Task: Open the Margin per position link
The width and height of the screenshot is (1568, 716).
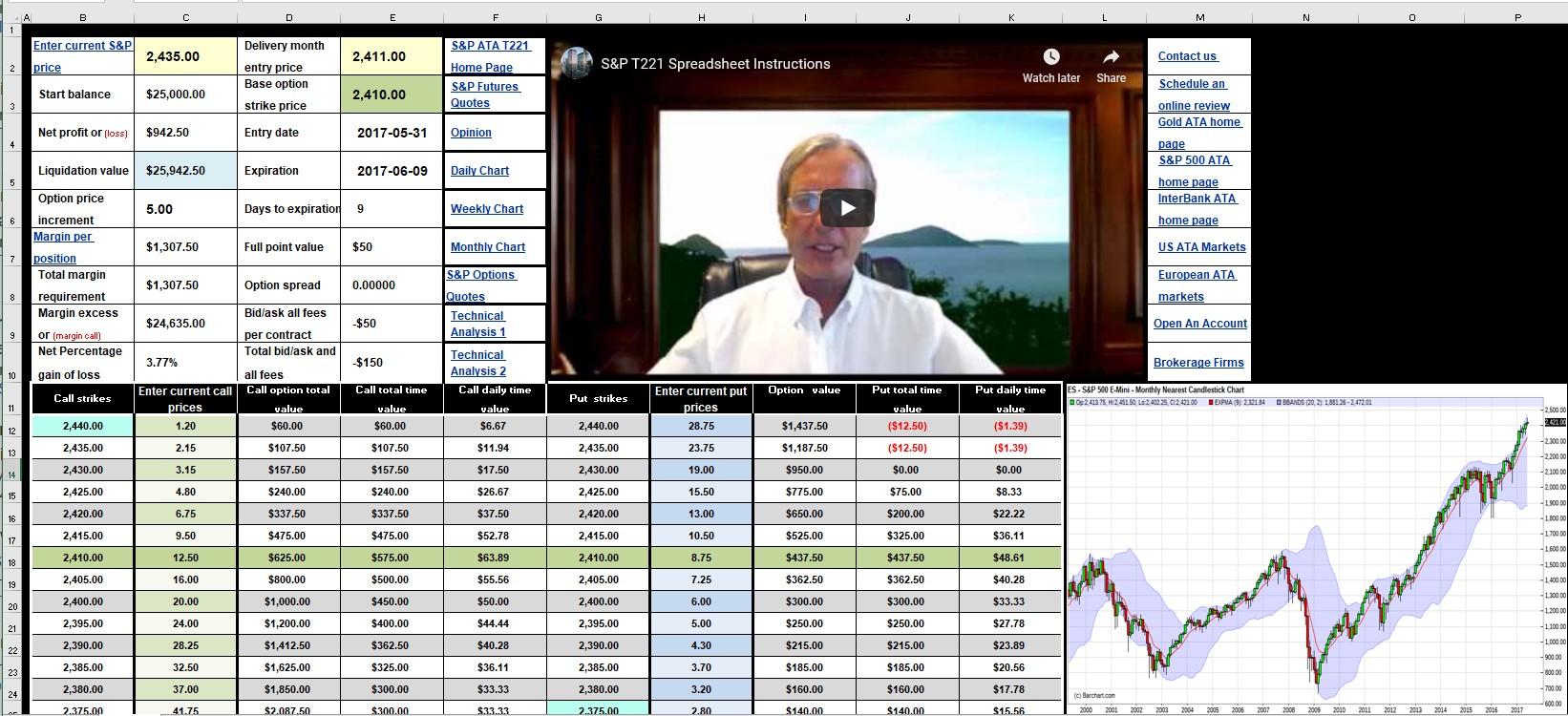Action: click(63, 247)
